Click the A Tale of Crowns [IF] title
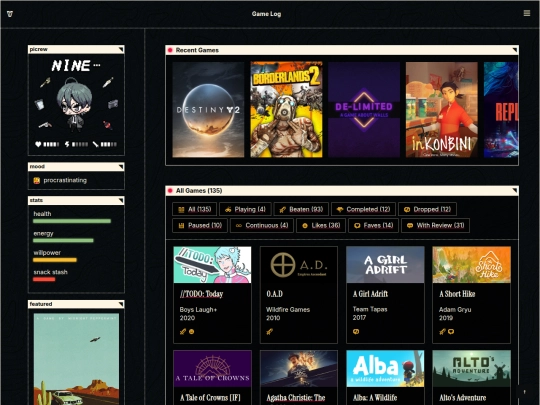540x405 pixels. click(x=210, y=398)
